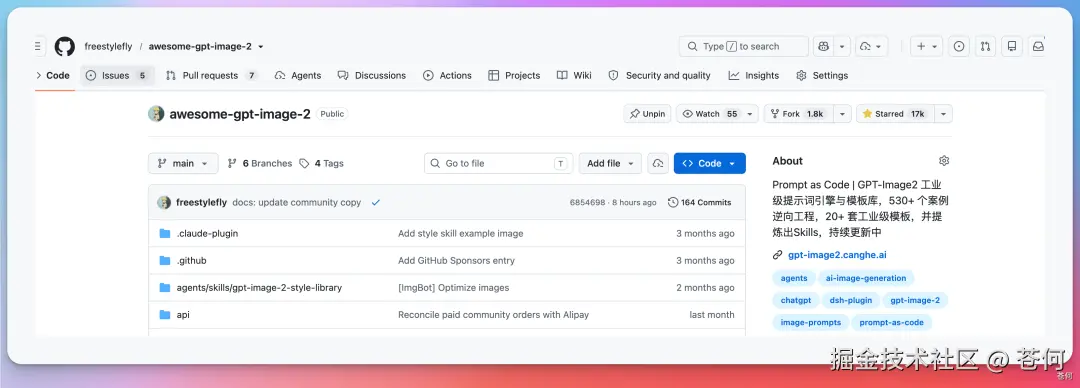
Task: Focus the Type / to search field
Action: click(743, 46)
